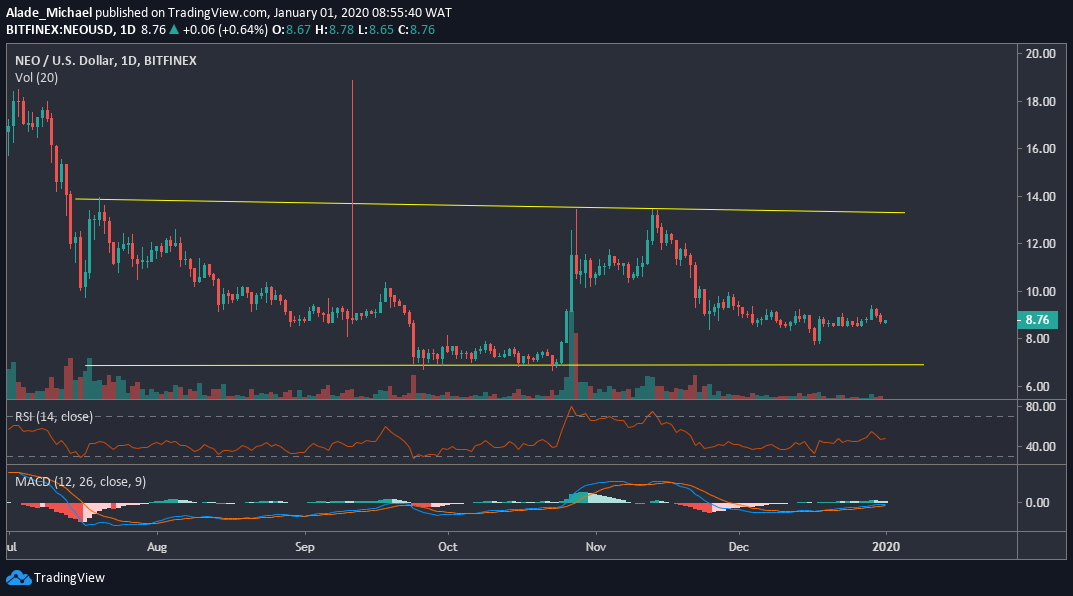Click the teal current price tag 8.76
Viewport: 1073px width, 596px height.
click(1038, 319)
